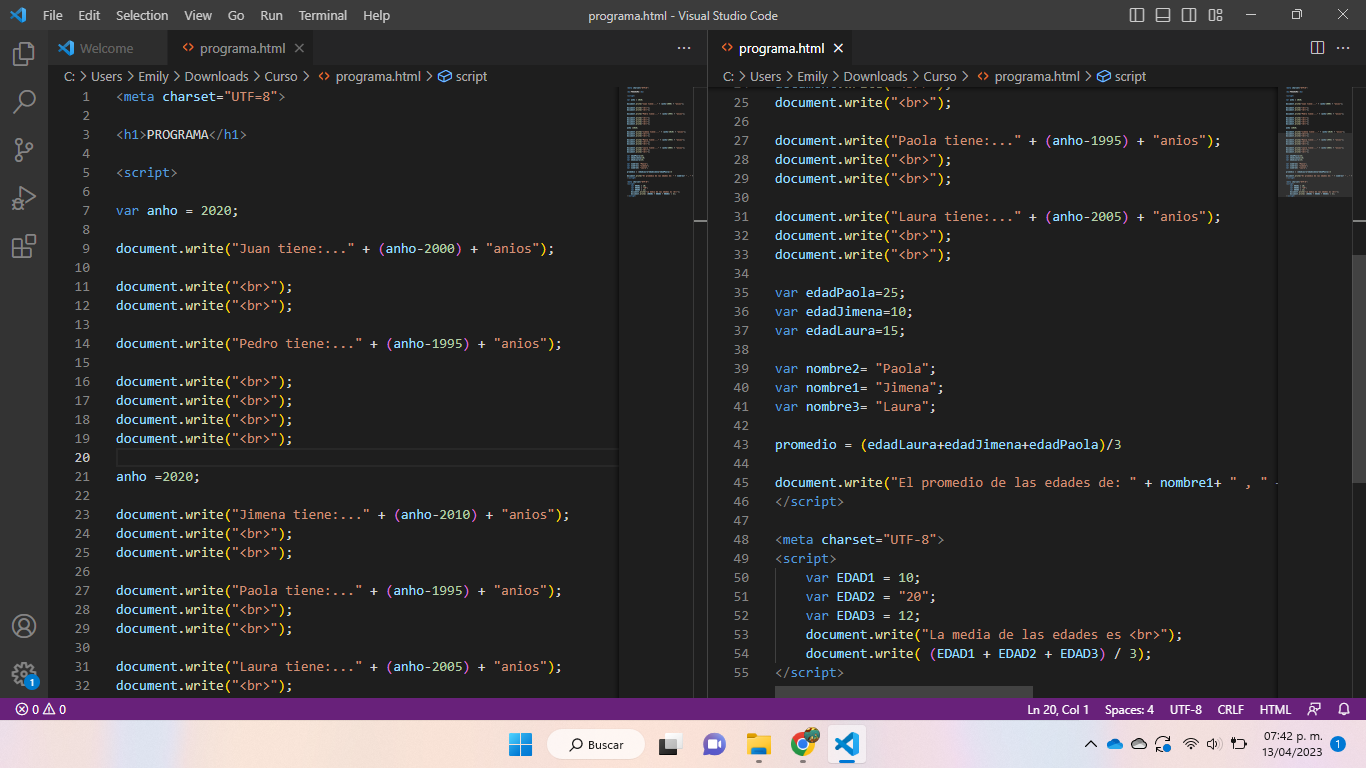This screenshot has width=1366, height=768.
Task: Open the Run and Debug view
Action: [x=24, y=198]
